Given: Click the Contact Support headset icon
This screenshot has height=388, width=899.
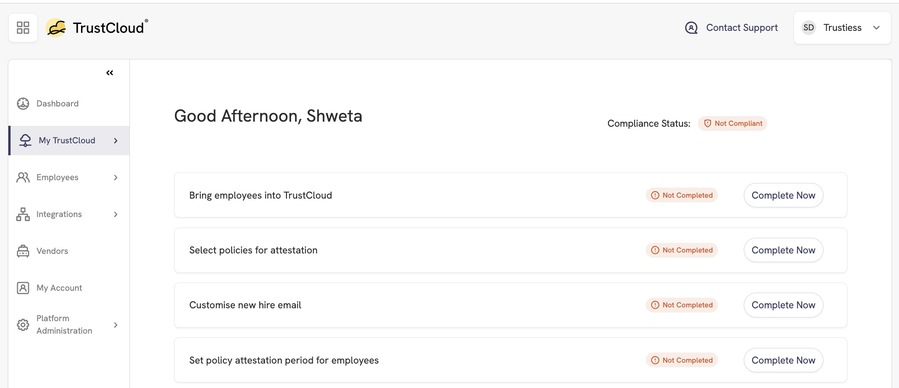Looking at the screenshot, I should (691, 28).
